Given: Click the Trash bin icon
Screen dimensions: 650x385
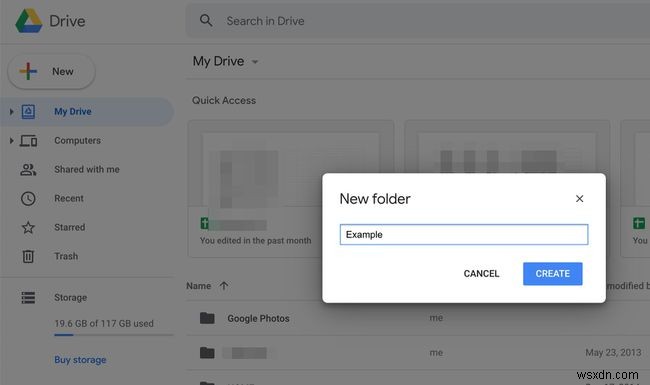Looking at the screenshot, I should coord(28,256).
